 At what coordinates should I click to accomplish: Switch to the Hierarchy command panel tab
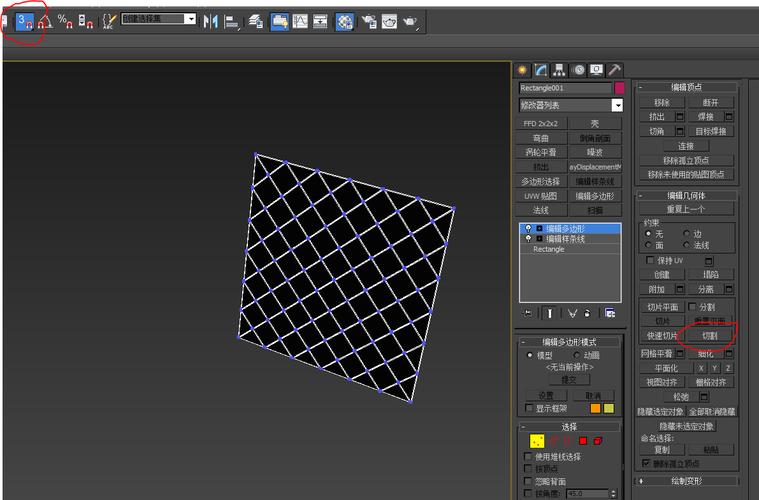click(x=560, y=70)
